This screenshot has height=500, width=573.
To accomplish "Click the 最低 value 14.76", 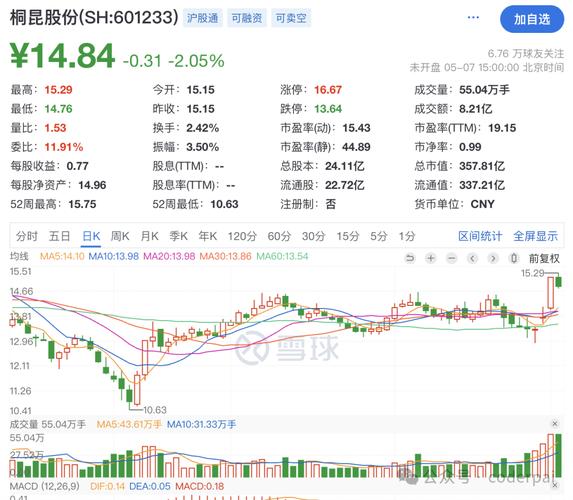I will [58, 109].
